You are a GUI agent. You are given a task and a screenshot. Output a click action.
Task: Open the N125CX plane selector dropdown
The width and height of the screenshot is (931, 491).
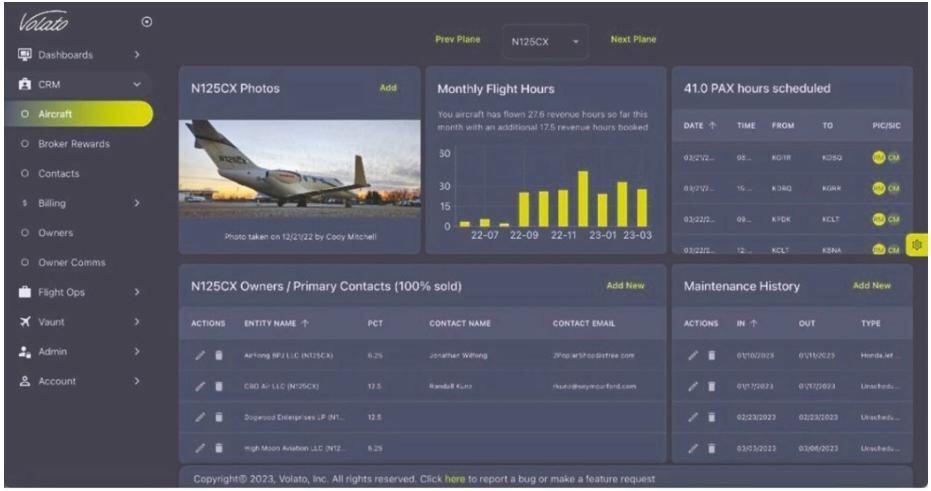coord(545,42)
